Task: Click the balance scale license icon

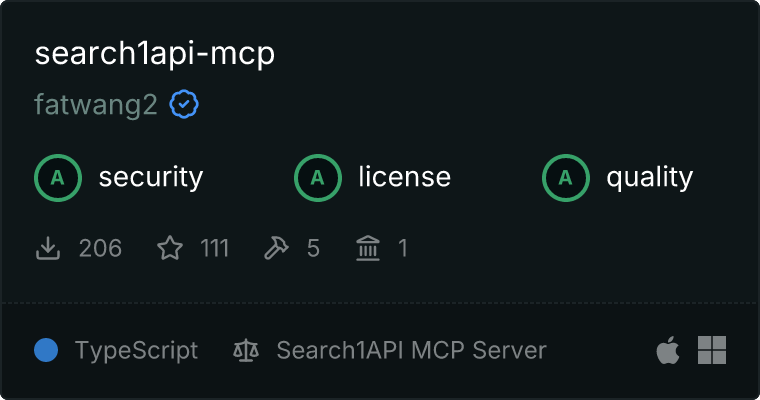Action: click(246, 351)
